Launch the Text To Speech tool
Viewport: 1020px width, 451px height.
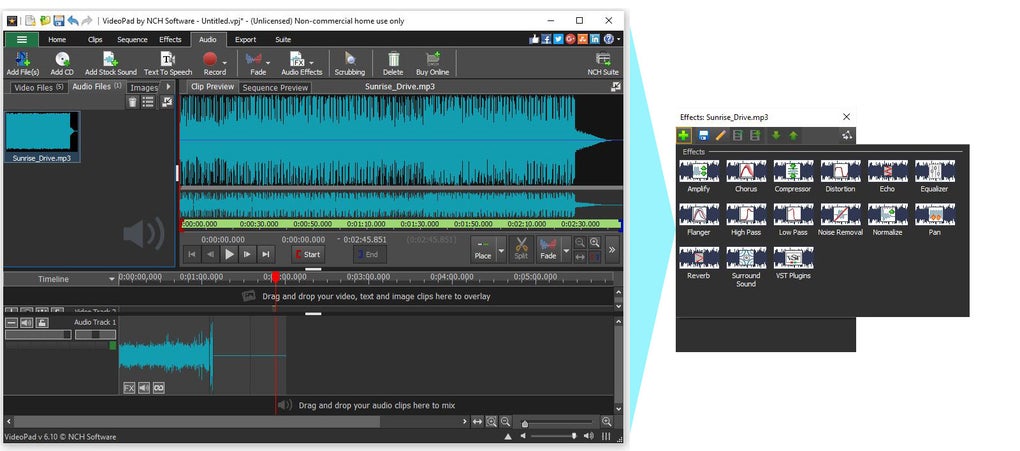[x=168, y=64]
